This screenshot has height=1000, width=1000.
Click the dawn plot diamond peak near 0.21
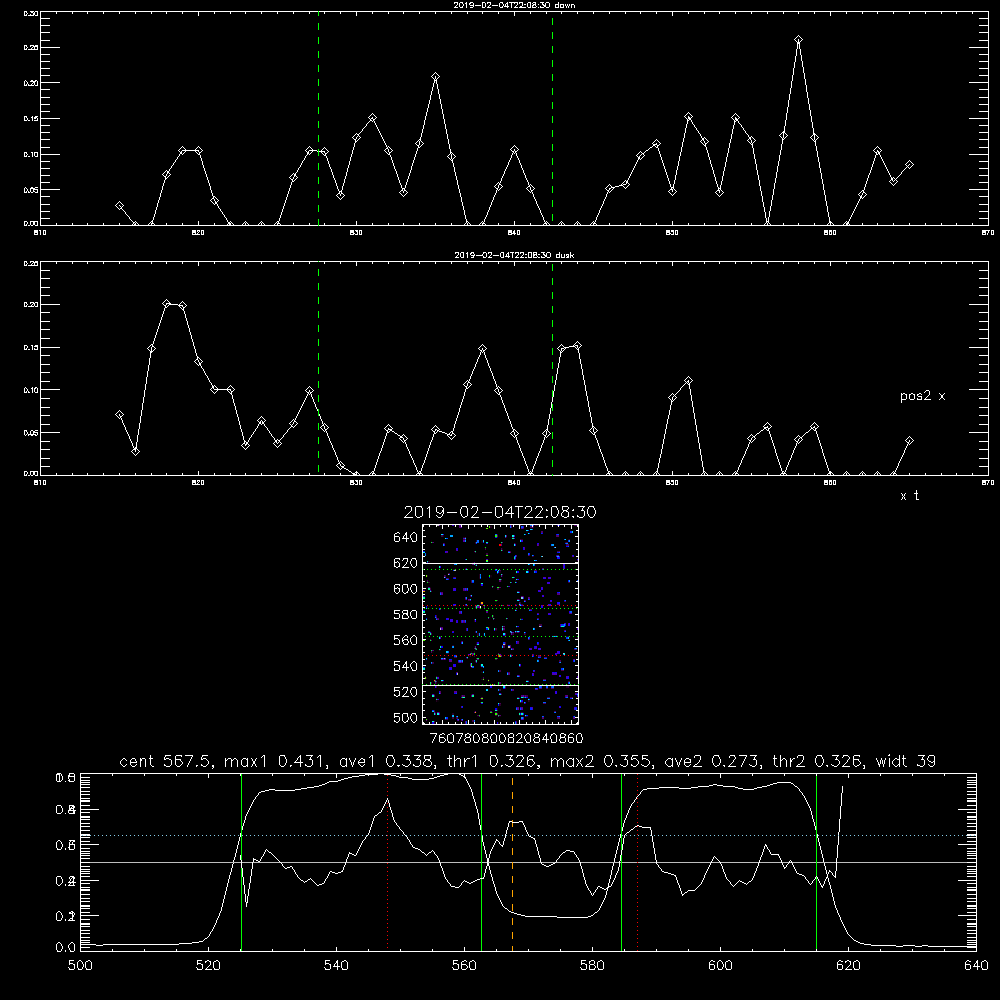tap(436, 77)
